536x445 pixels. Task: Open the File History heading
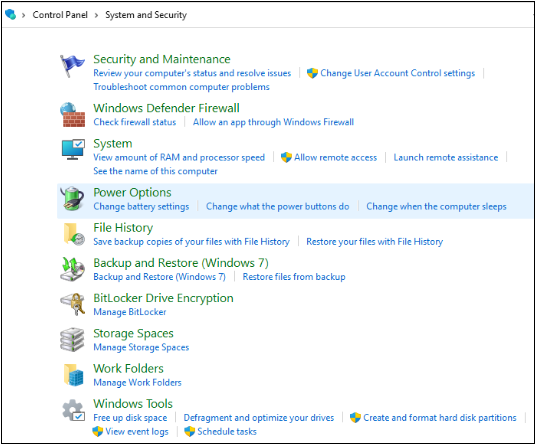pyautogui.click(x=123, y=228)
